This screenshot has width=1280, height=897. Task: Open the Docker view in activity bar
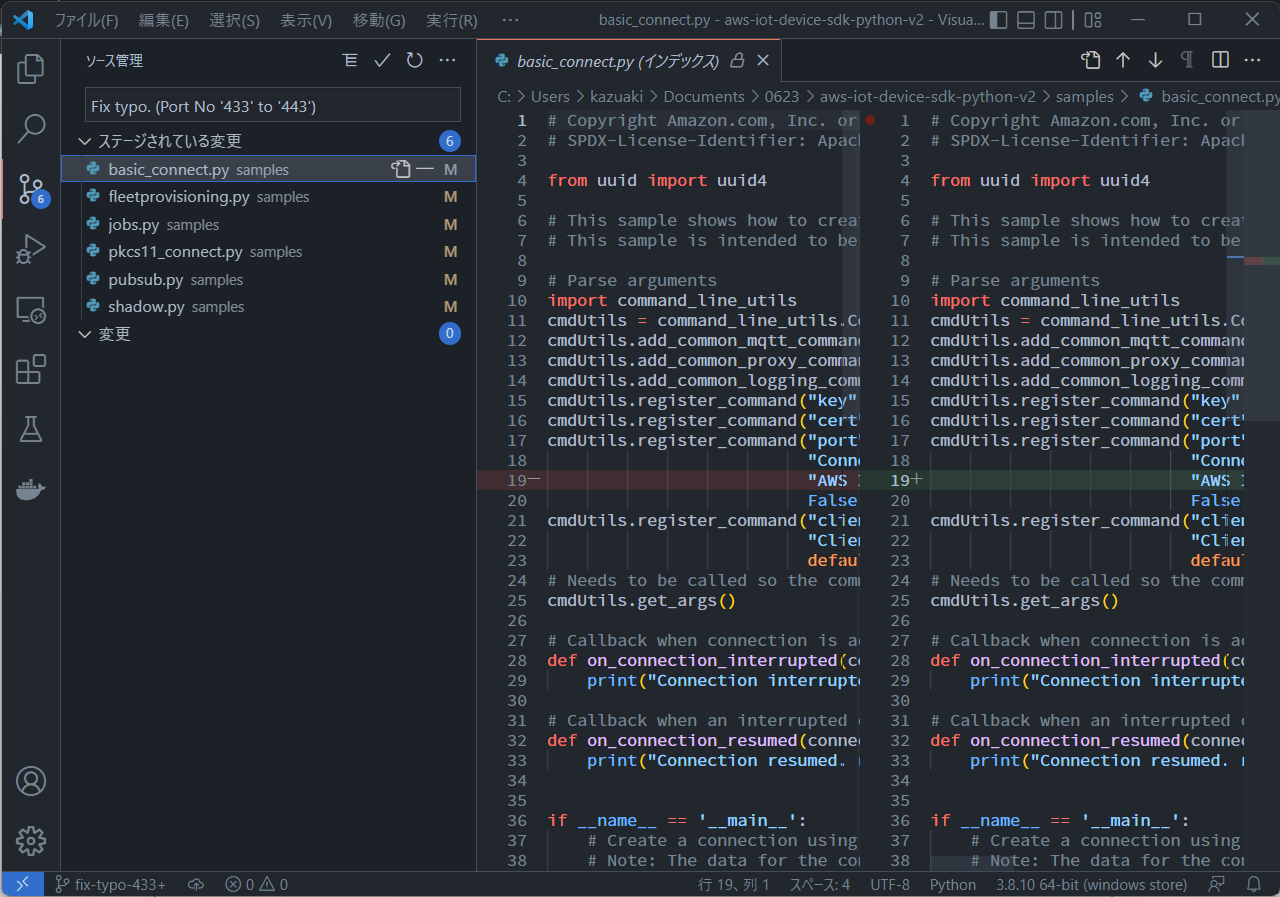pos(31,489)
